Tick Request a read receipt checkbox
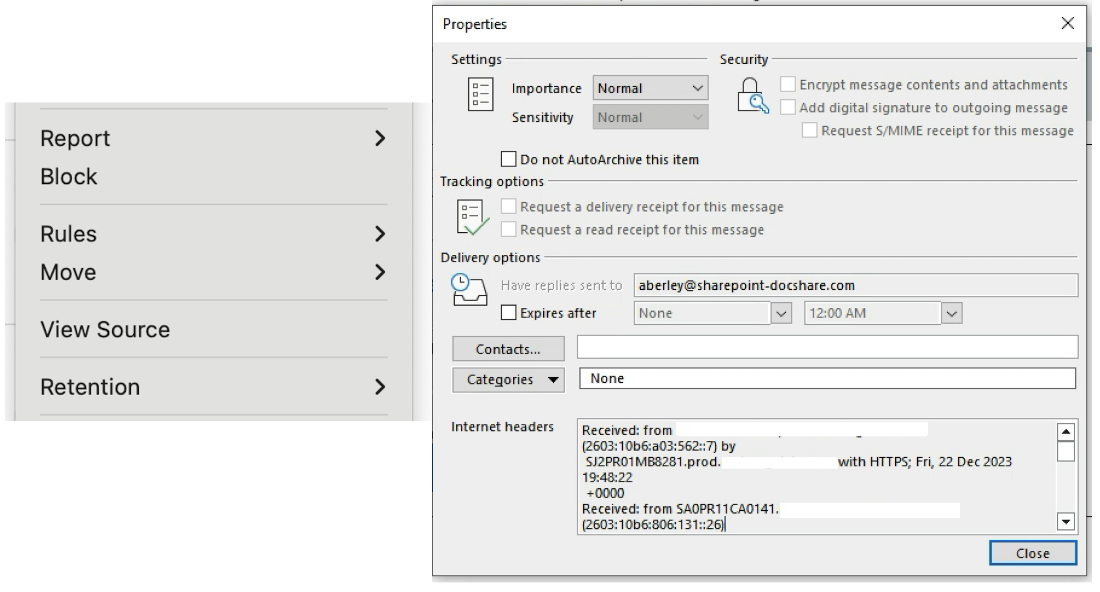1100x592 pixels. (x=509, y=229)
